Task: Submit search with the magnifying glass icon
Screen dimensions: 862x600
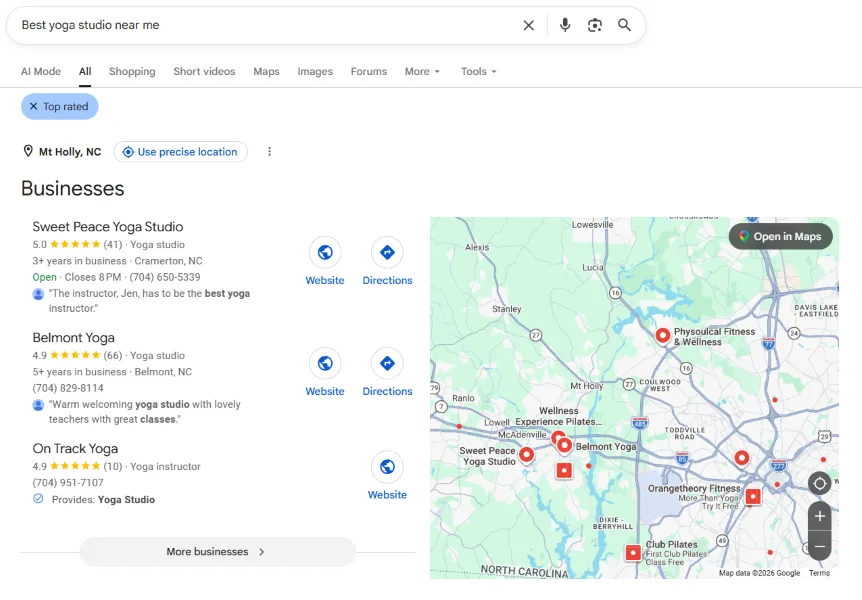Action: click(x=624, y=25)
